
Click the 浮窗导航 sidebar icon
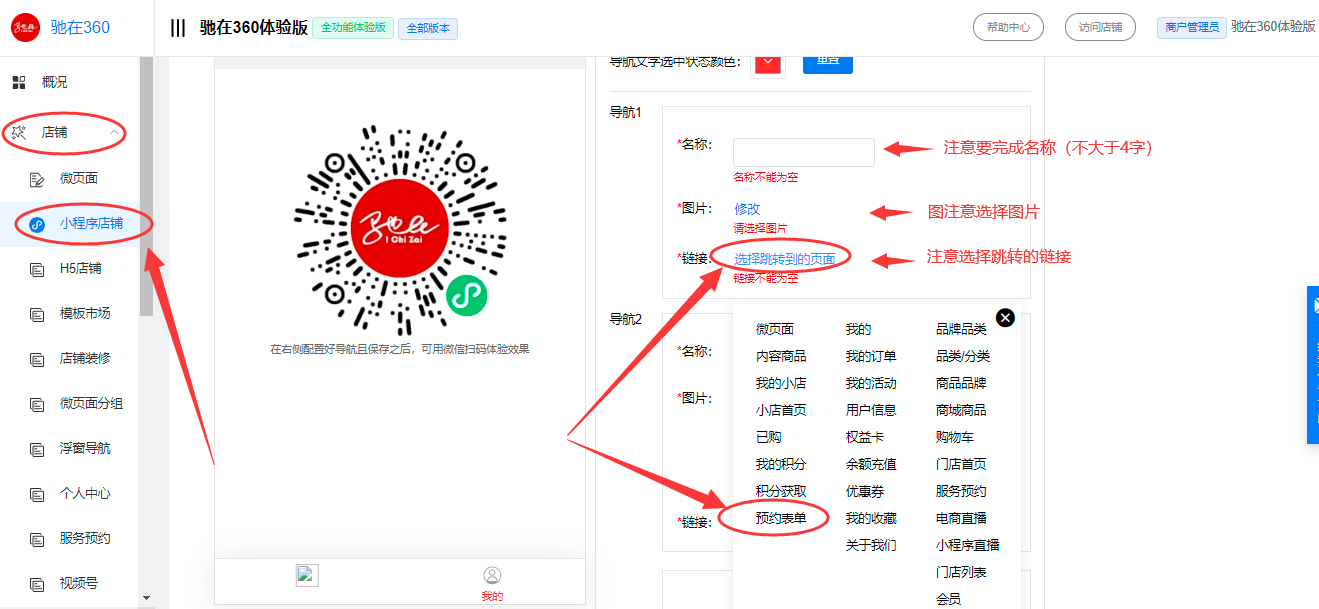[x=38, y=449]
